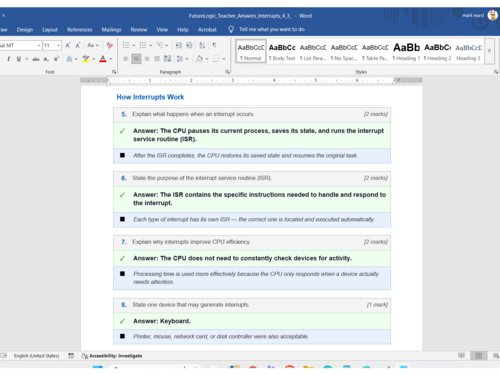The height and width of the screenshot is (375, 500).
Task: Clear all formatting from selection
Action: point(110,45)
